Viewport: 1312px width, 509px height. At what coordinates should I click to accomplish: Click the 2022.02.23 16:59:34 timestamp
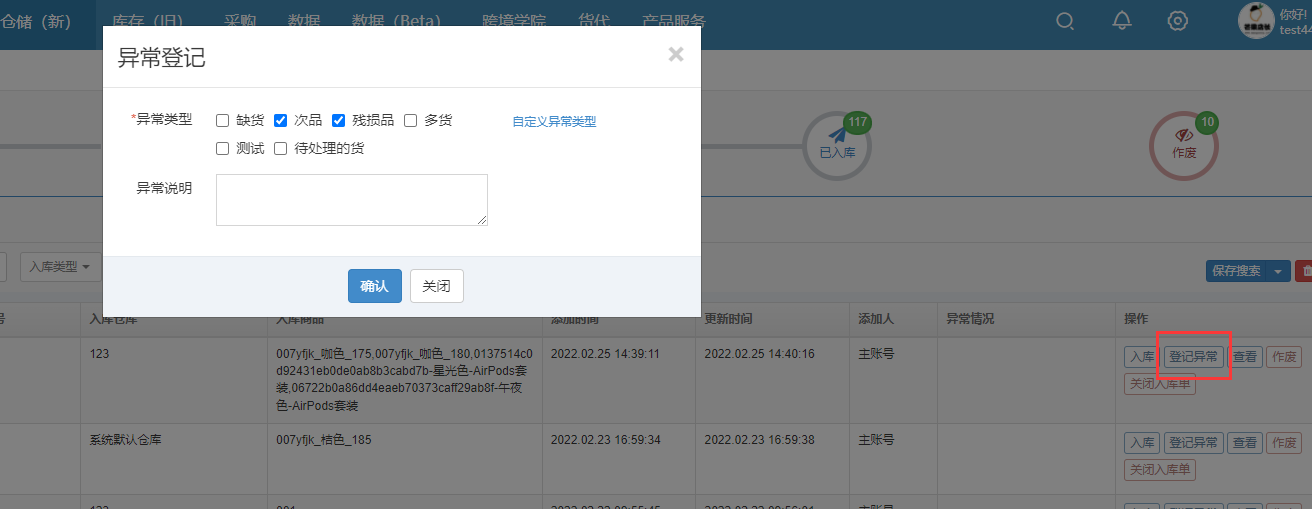point(605,439)
